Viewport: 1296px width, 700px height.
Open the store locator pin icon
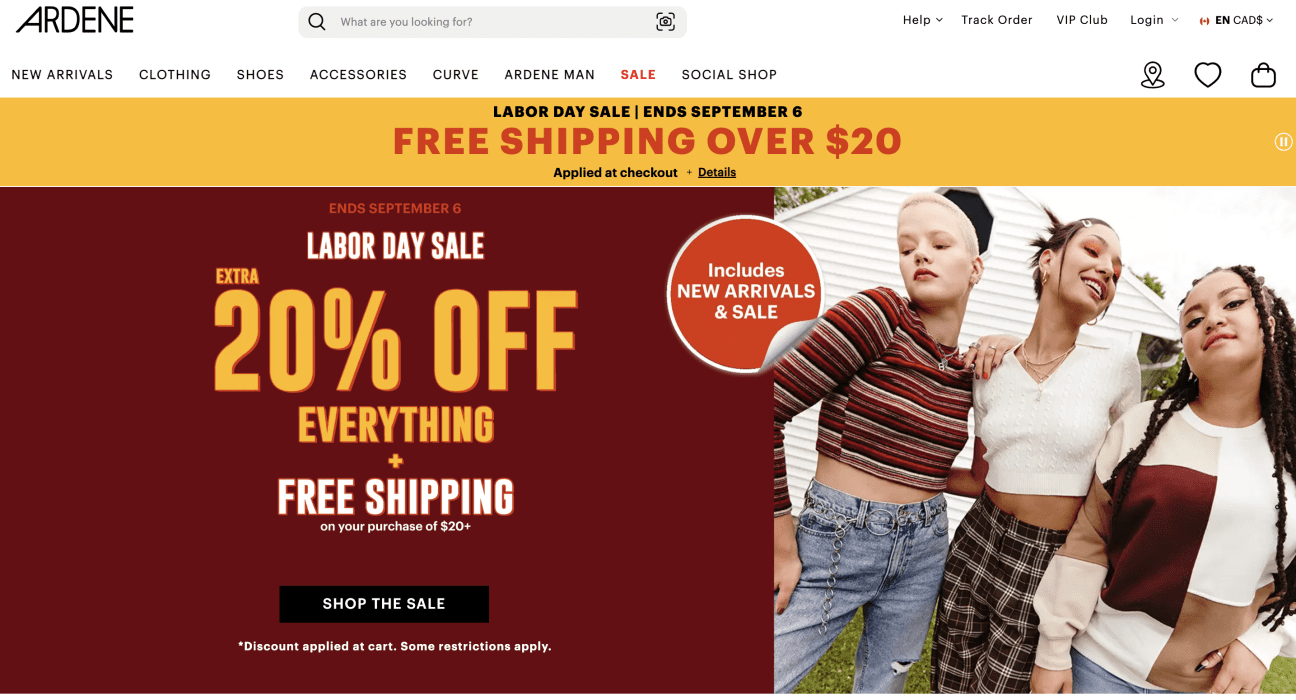(1153, 75)
